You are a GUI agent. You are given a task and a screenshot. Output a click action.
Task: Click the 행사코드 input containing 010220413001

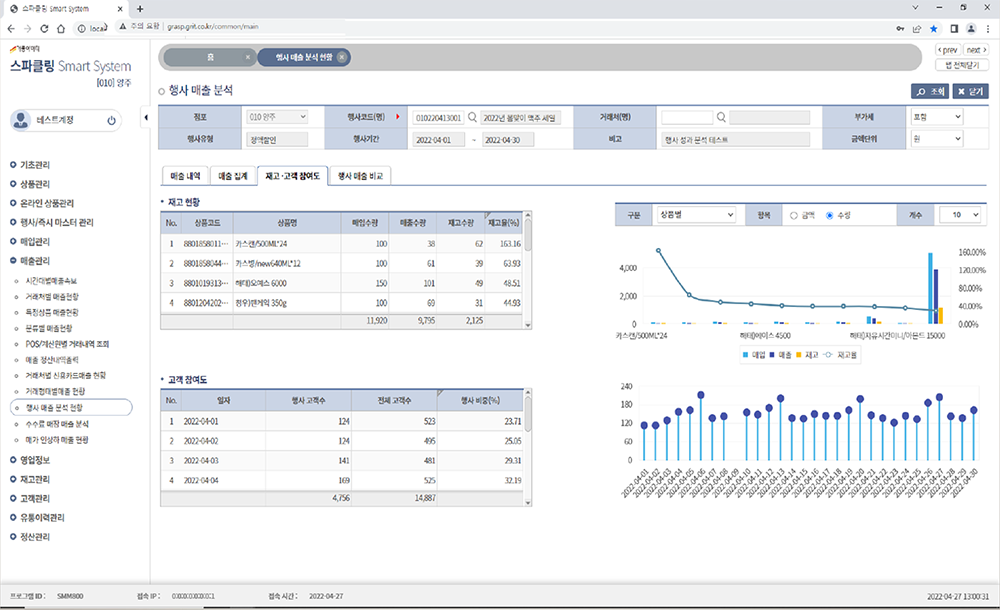(438, 118)
